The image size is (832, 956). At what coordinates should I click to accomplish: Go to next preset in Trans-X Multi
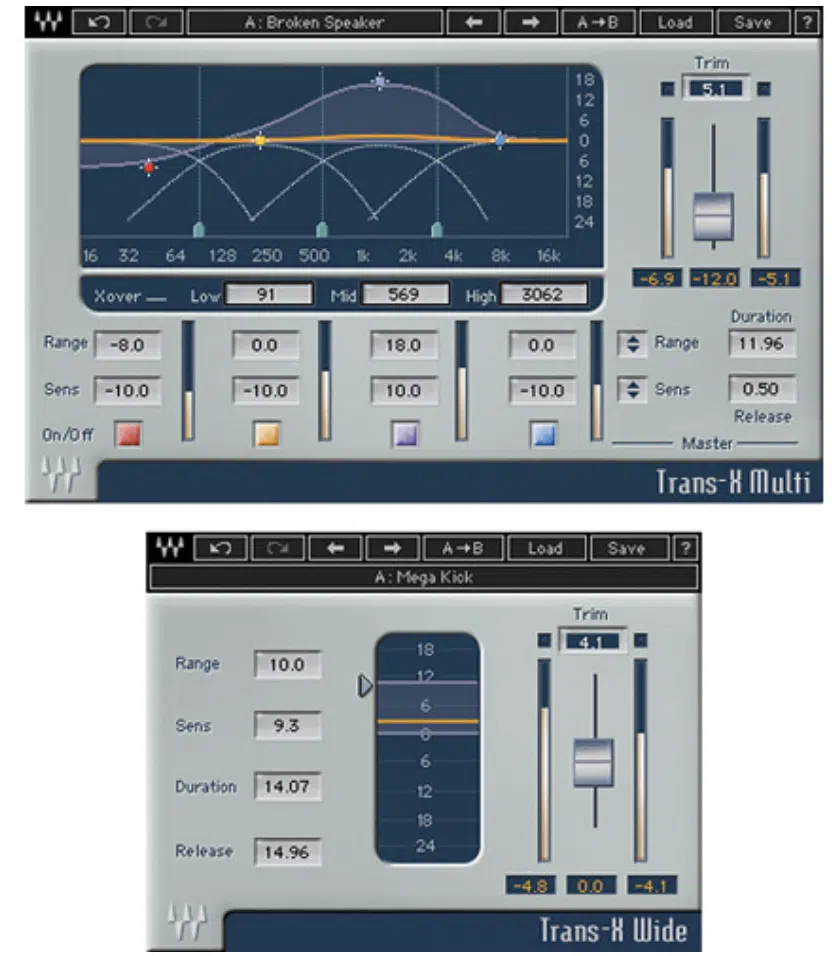pos(530,23)
